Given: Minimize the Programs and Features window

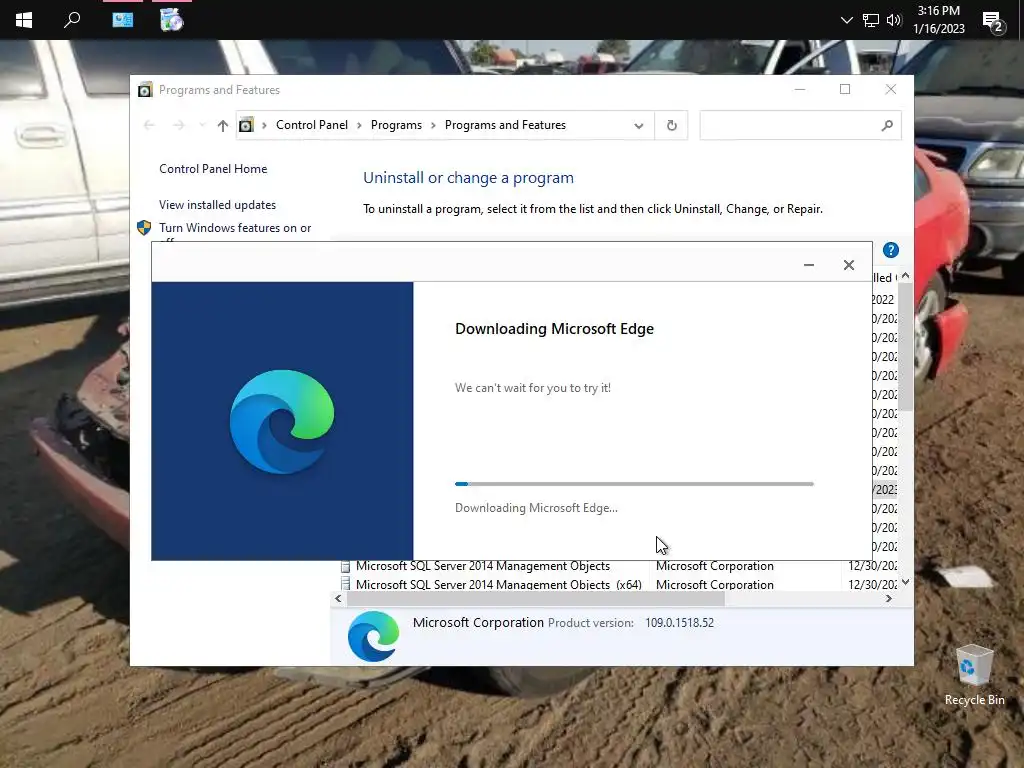Looking at the screenshot, I should point(799,89).
